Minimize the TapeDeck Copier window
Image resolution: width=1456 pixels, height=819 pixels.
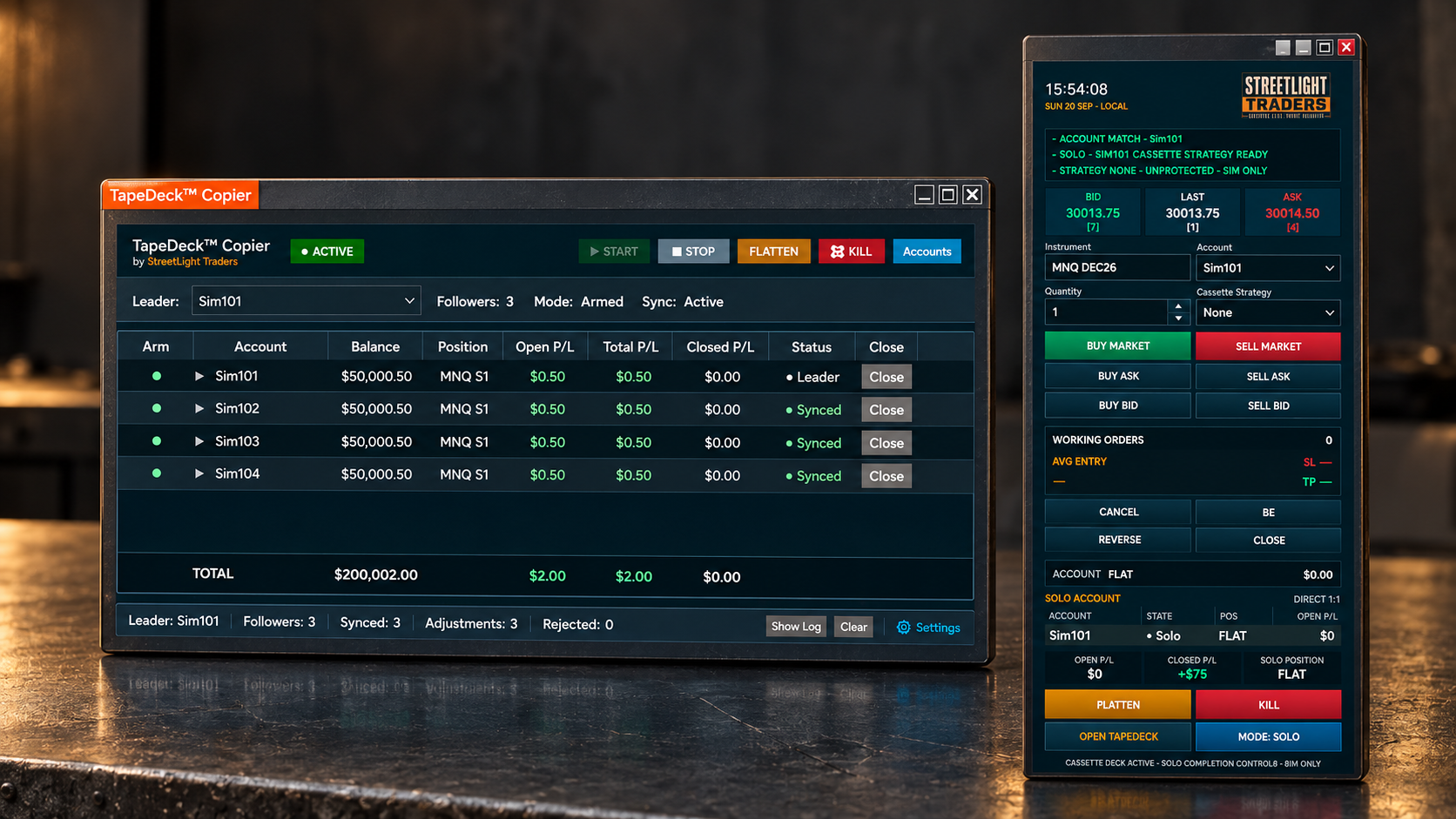924,195
